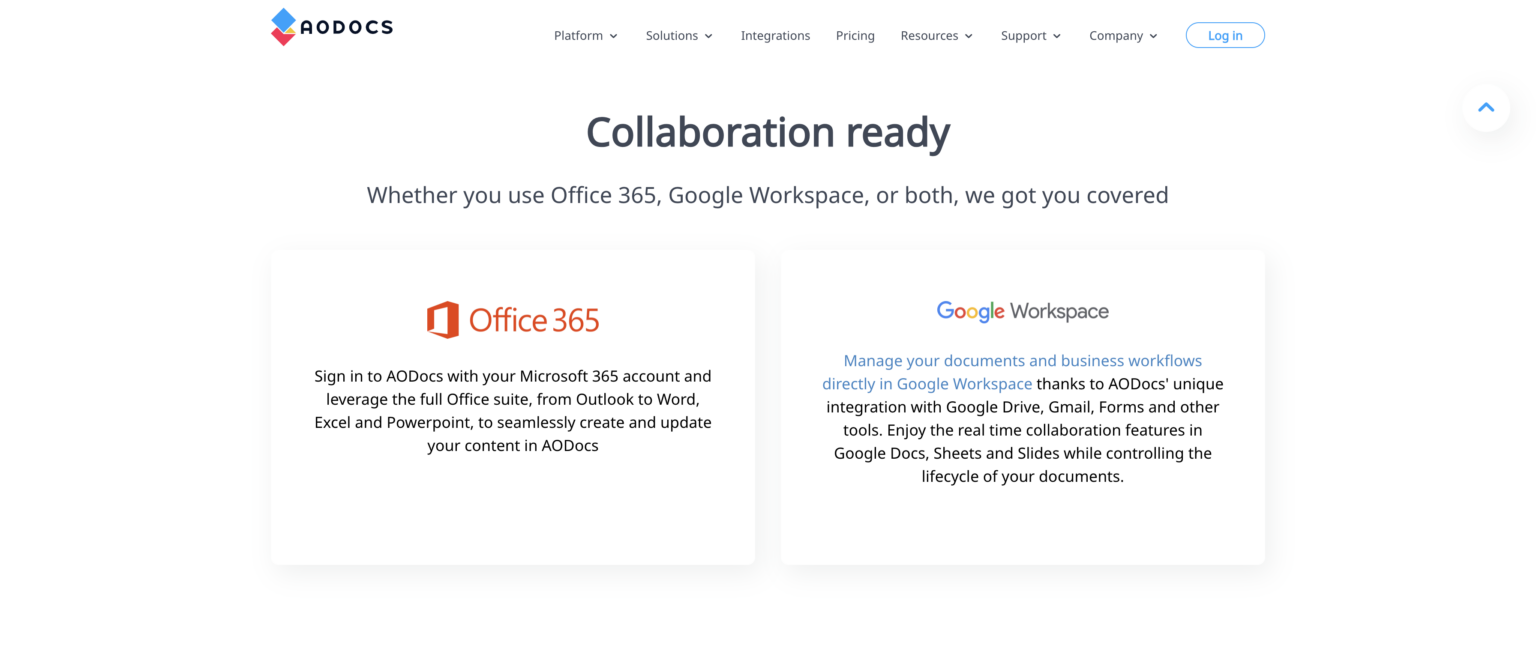
Task: Open the Solutions dropdown
Action: [x=678, y=35]
